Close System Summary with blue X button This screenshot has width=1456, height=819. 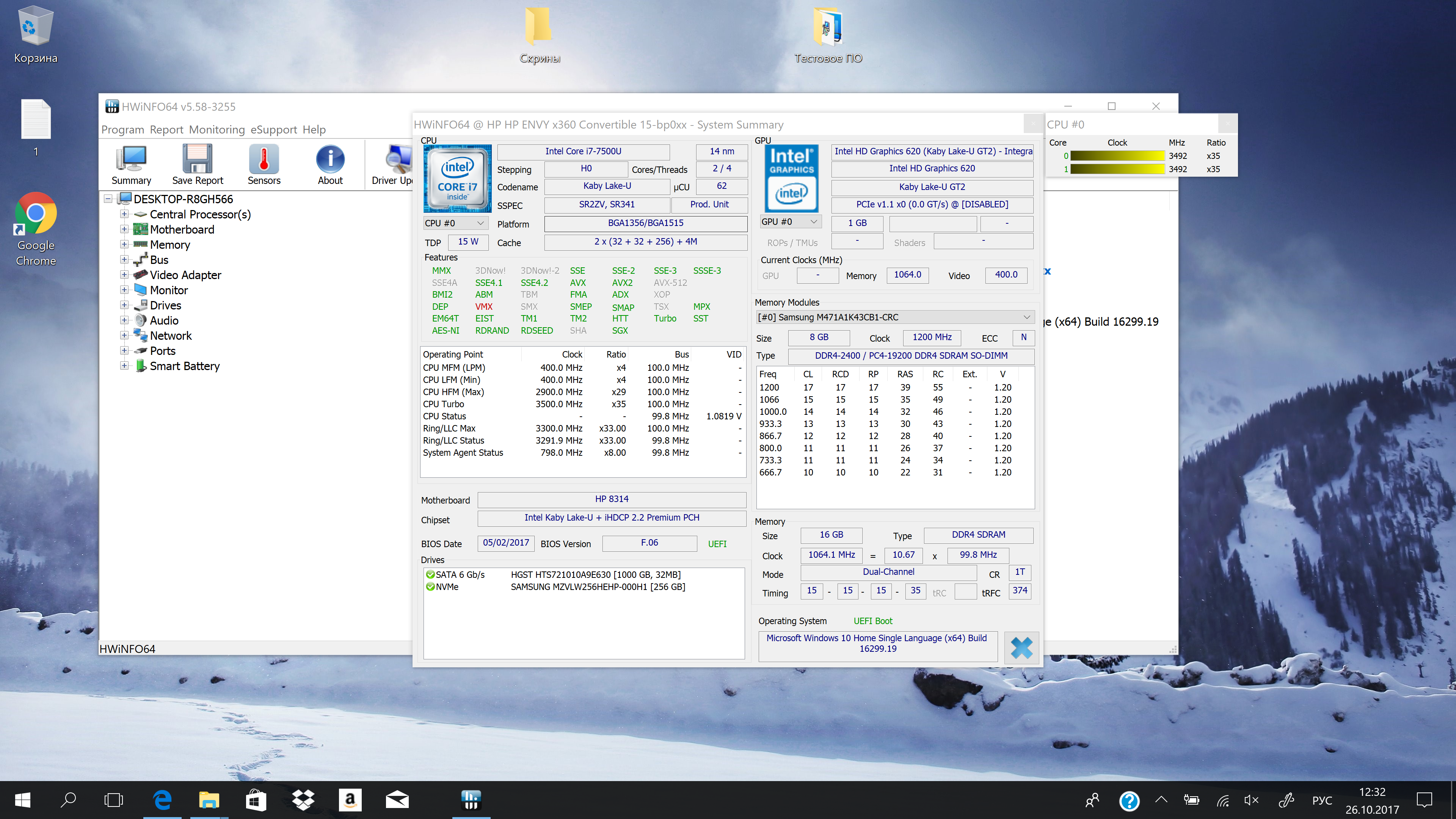point(1021,648)
